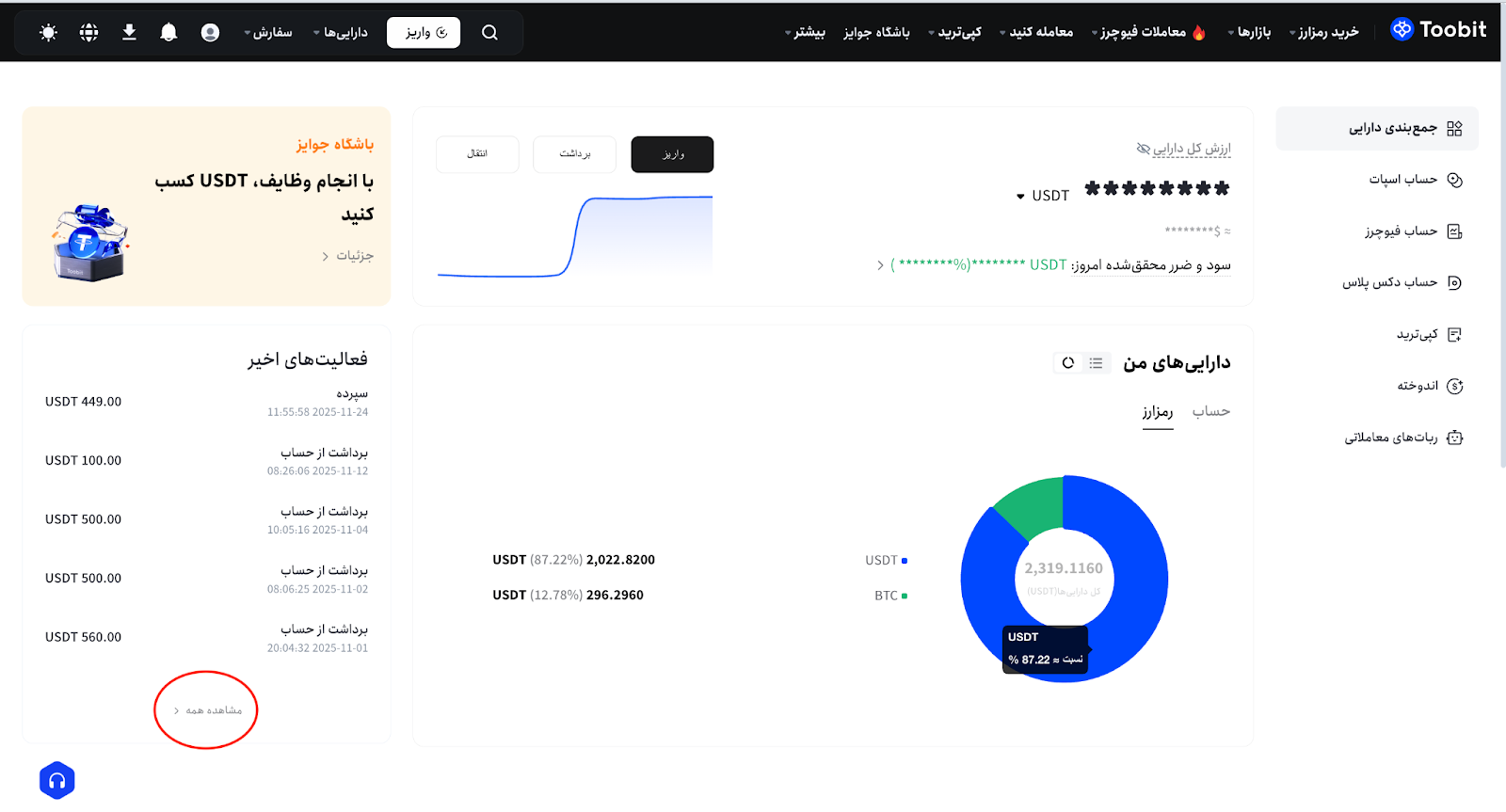Expand the بازارها menu
The image size is (1506, 812).
click(x=1249, y=33)
